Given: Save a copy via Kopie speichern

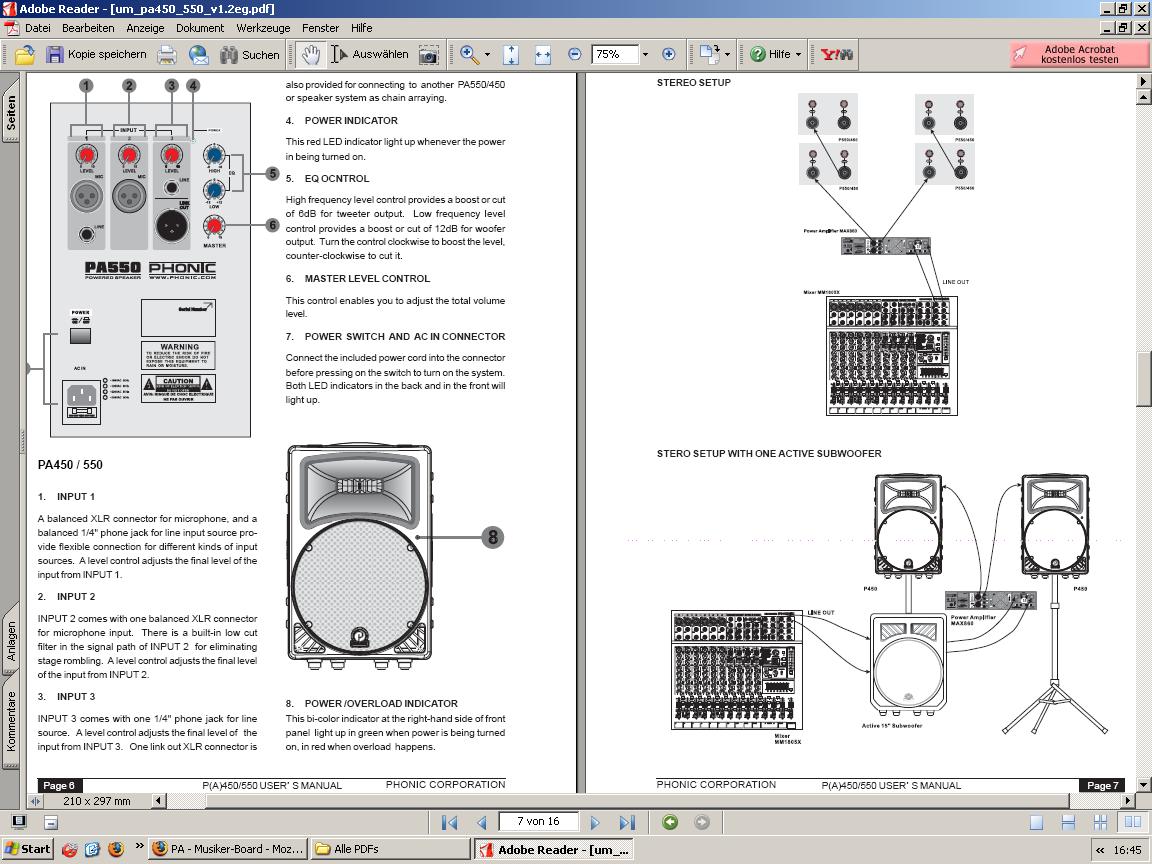Looking at the screenshot, I should 96,54.
